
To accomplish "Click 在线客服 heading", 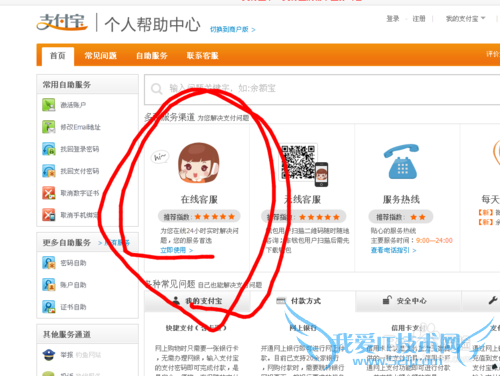I will point(199,199).
